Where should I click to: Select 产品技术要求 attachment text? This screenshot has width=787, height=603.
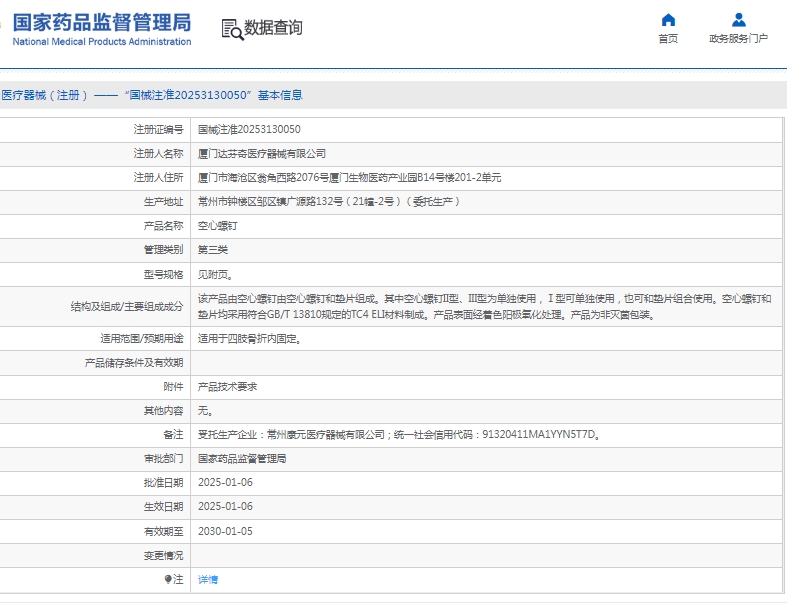pos(227,387)
